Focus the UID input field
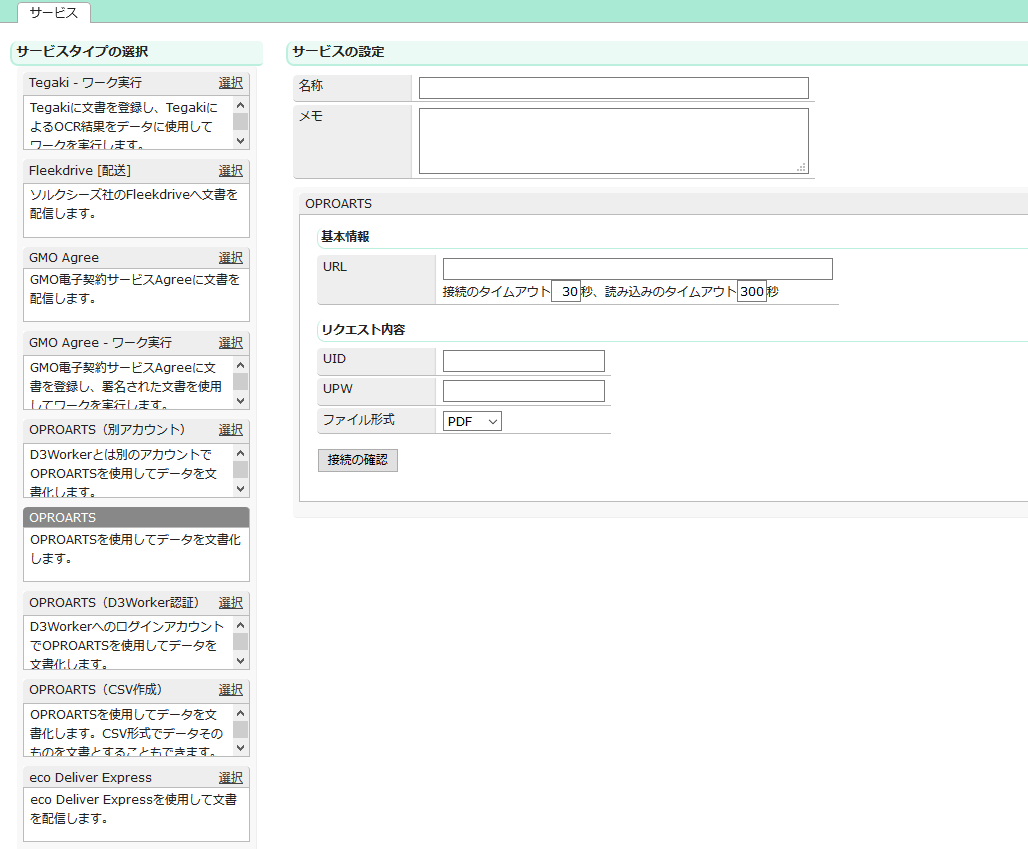This screenshot has width=1028, height=849. (523, 361)
